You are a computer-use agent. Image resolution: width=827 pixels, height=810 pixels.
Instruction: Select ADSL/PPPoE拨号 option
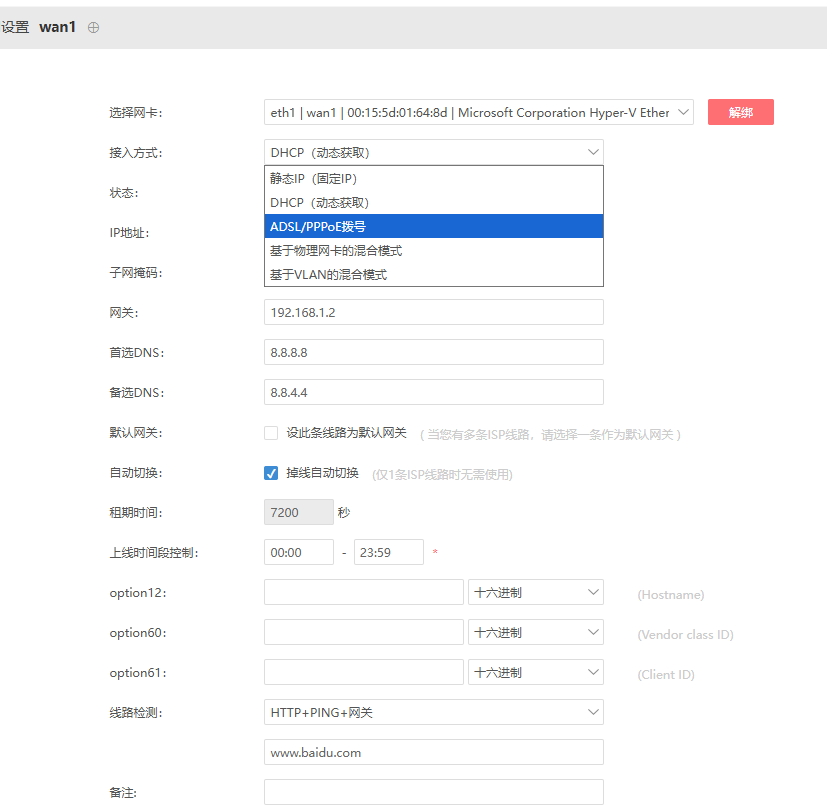[x=434, y=226]
